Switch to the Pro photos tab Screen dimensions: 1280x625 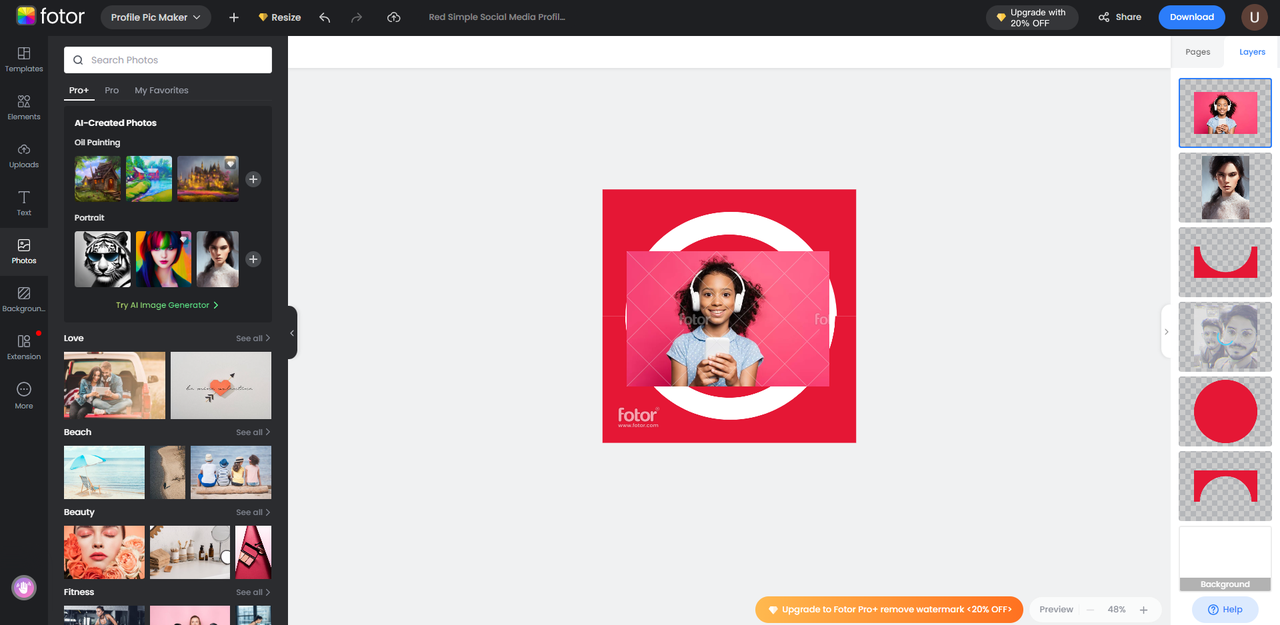coord(112,90)
